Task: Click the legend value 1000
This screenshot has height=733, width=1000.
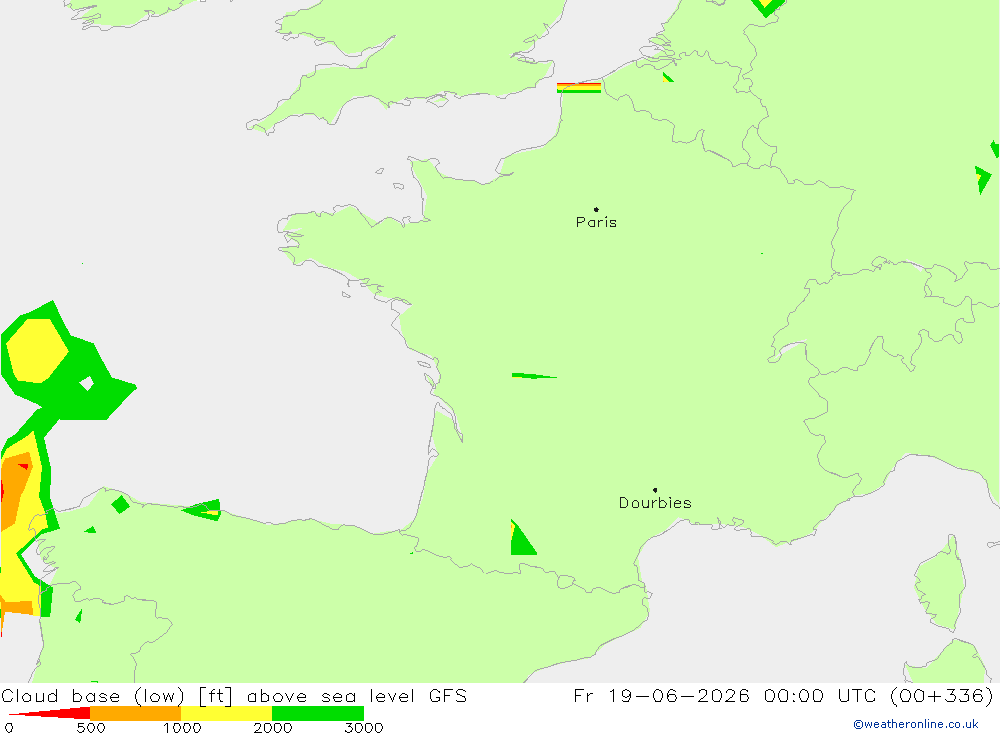Action: 182,727
